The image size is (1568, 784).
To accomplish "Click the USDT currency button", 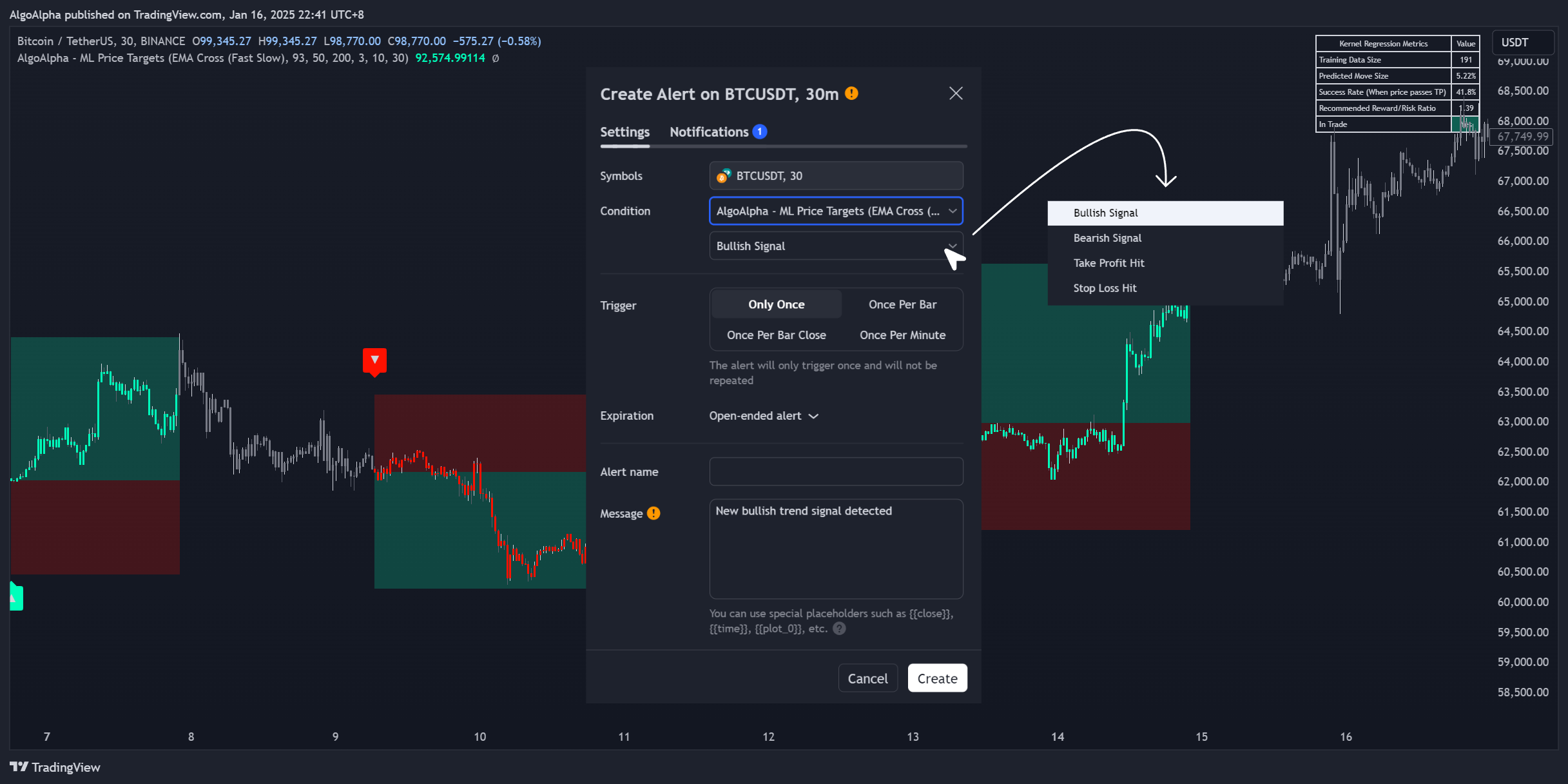I will tap(1523, 43).
